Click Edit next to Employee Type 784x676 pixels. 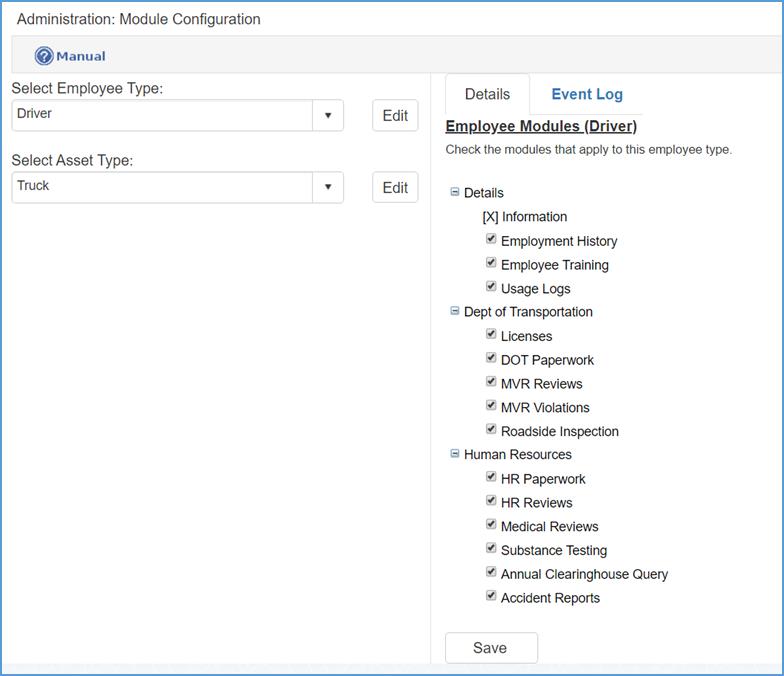[x=395, y=115]
